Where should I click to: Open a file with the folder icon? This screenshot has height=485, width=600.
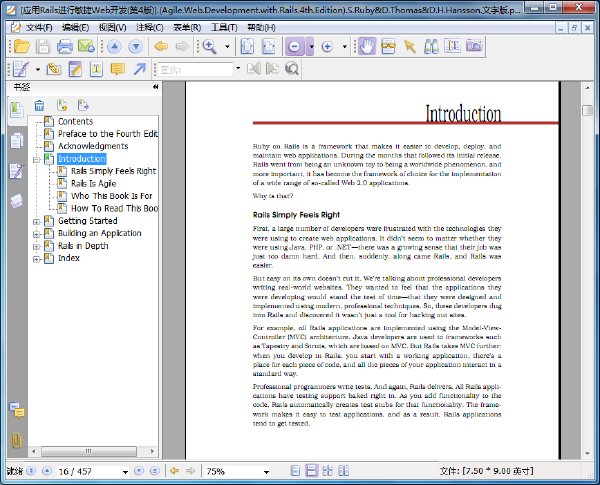coord(22,46)
